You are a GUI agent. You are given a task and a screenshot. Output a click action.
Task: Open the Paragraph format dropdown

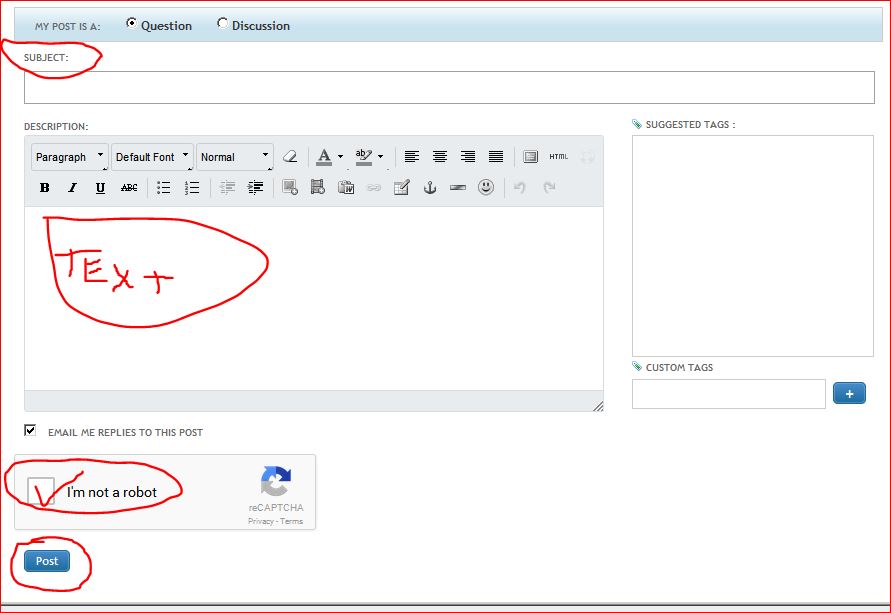[69, 157]
